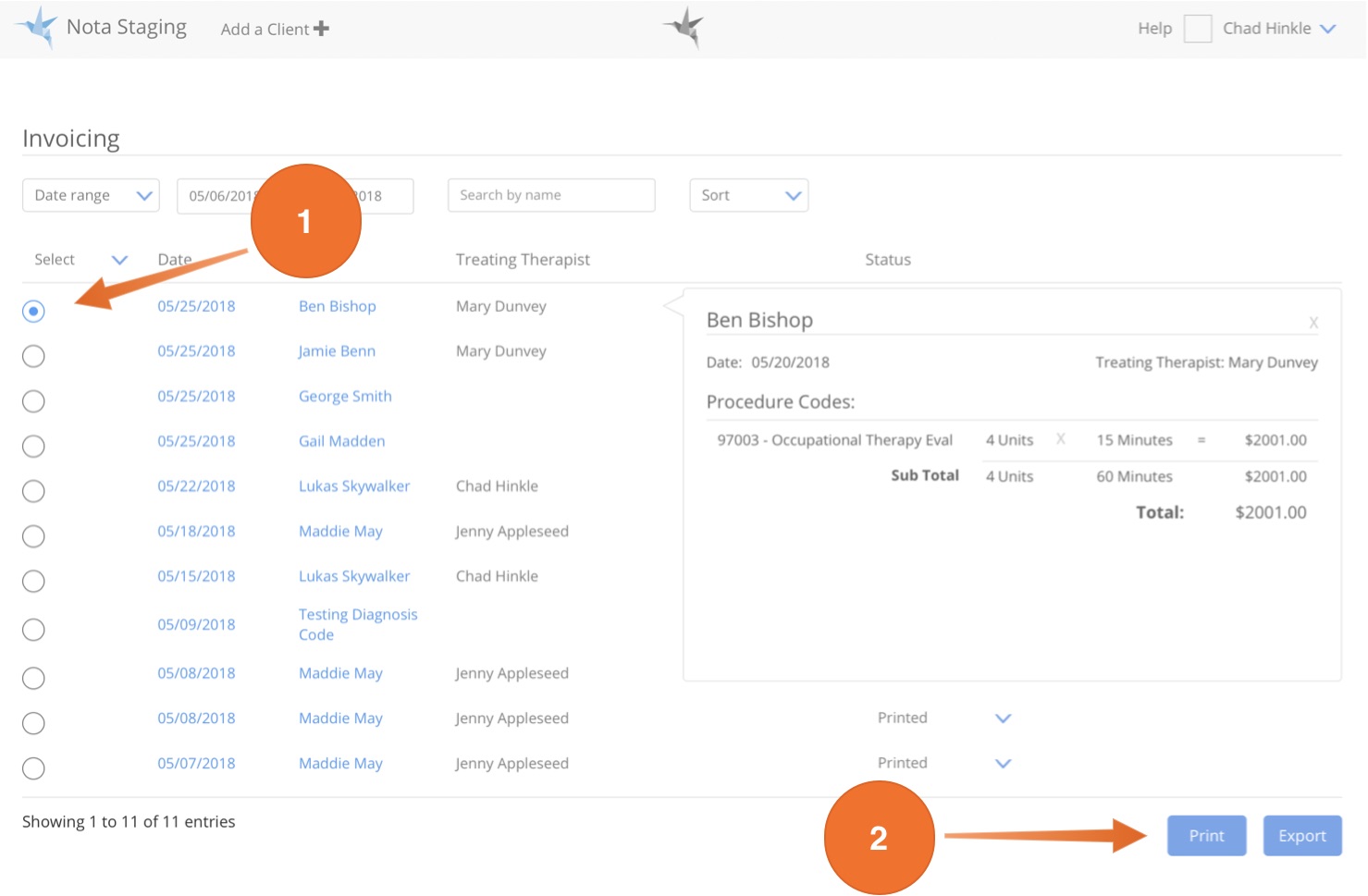Click Add a Client

click(x=275, y=29)
